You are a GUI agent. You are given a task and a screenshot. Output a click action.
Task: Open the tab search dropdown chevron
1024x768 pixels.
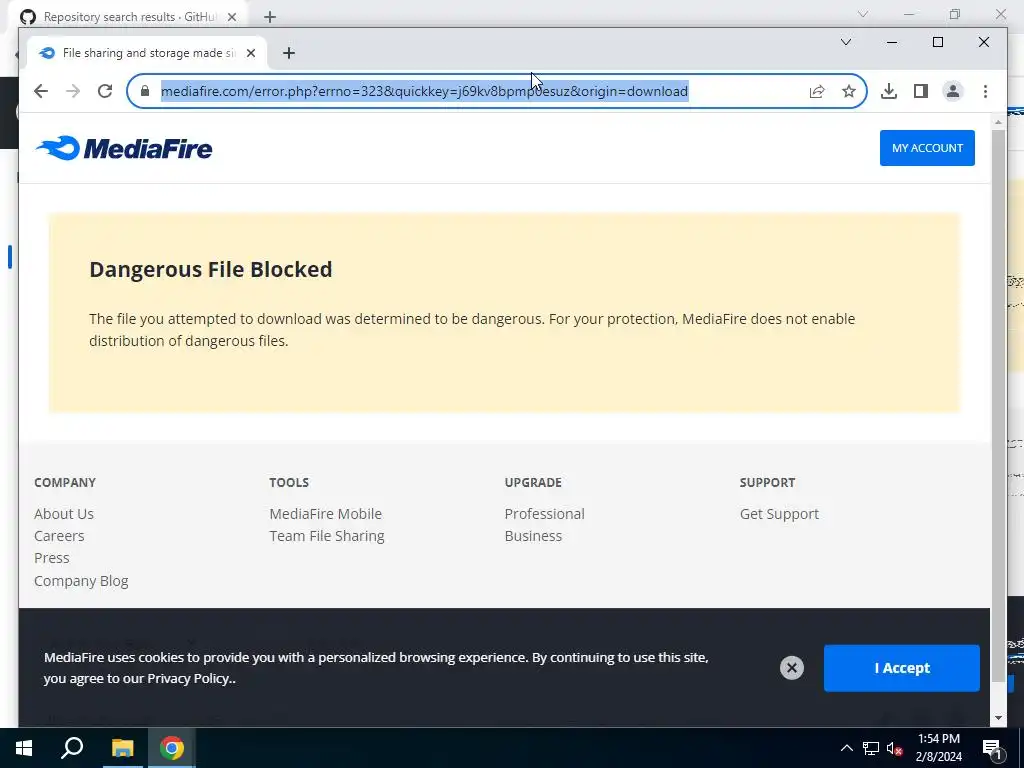(846, 42)
